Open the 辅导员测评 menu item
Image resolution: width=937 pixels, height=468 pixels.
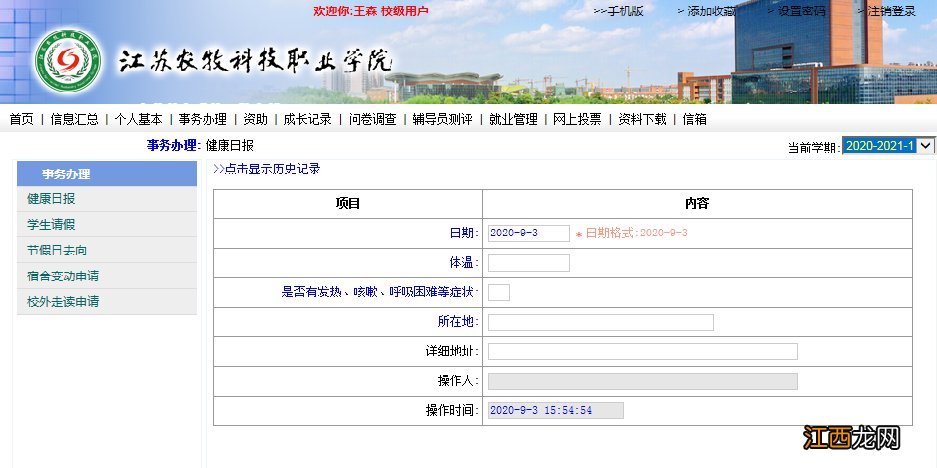[x=442, y=119]
